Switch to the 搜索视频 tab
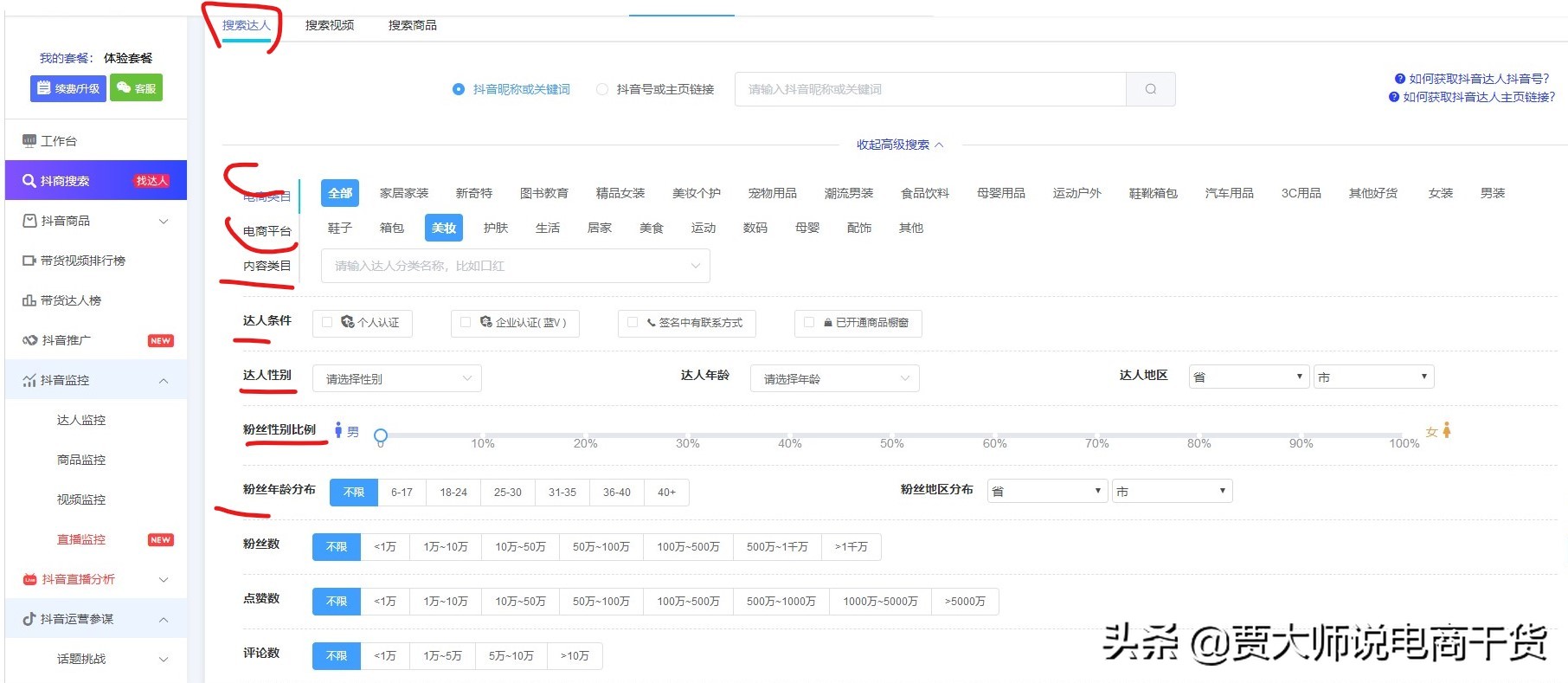Image resolution: width=1568 pixels, height=683 pixels. 330,25
